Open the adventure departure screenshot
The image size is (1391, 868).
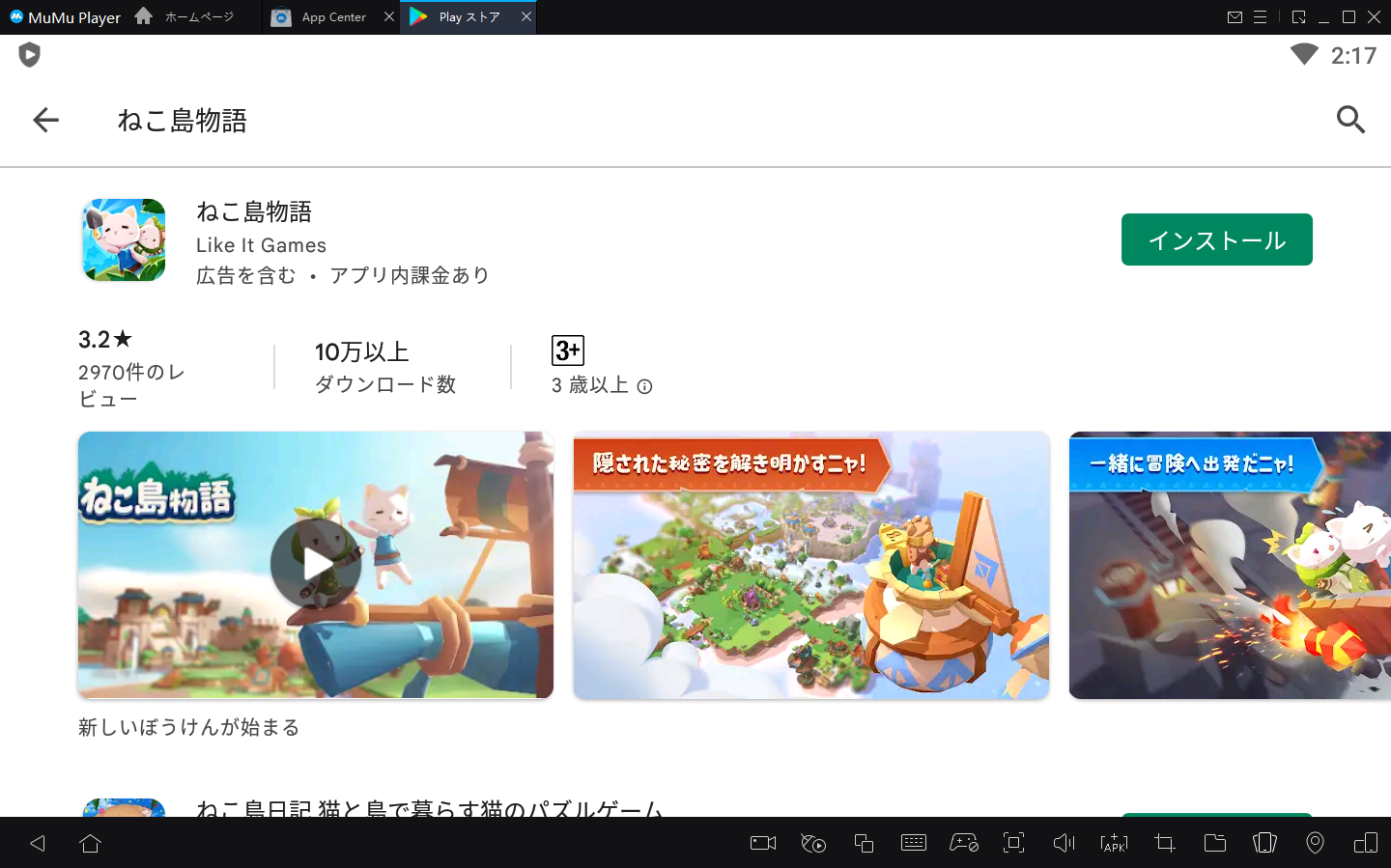1230,565
